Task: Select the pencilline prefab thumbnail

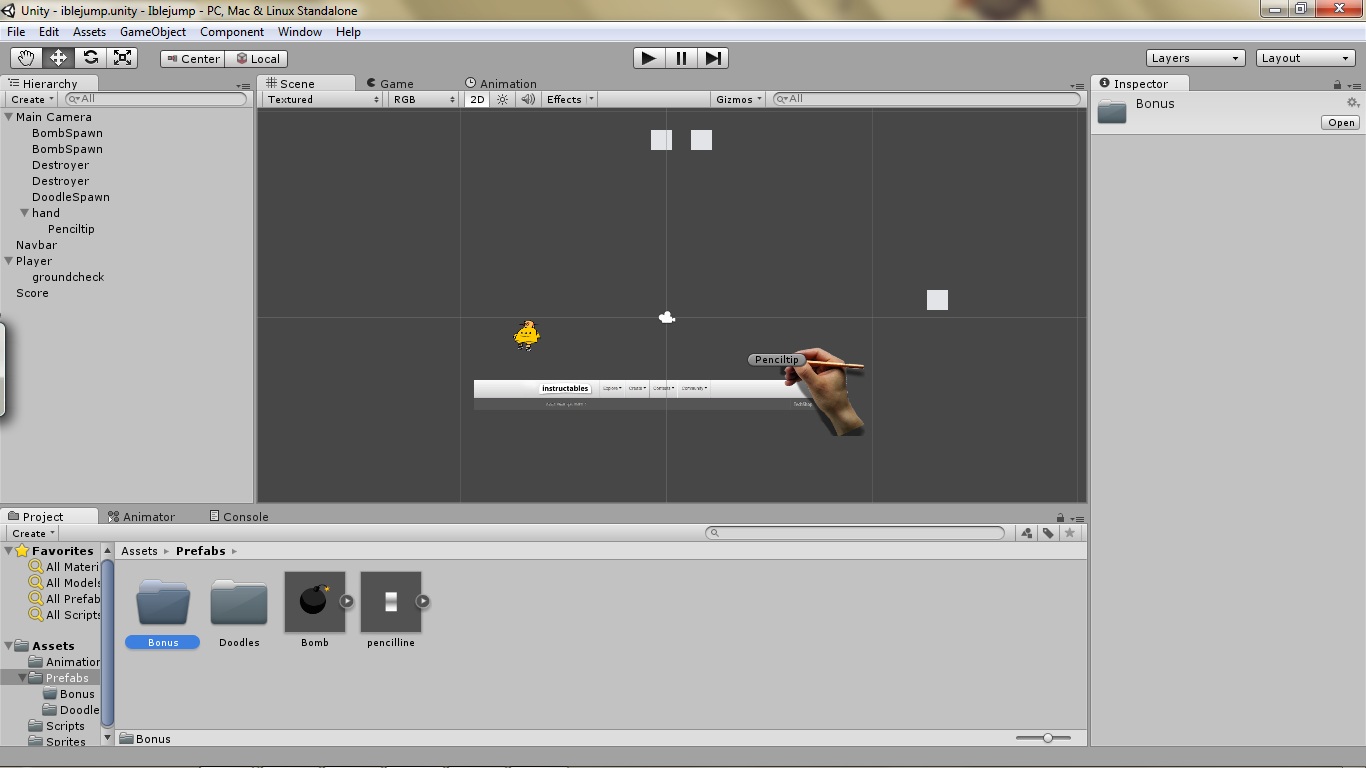Action: pyautogui.click(x=391, y=602)
